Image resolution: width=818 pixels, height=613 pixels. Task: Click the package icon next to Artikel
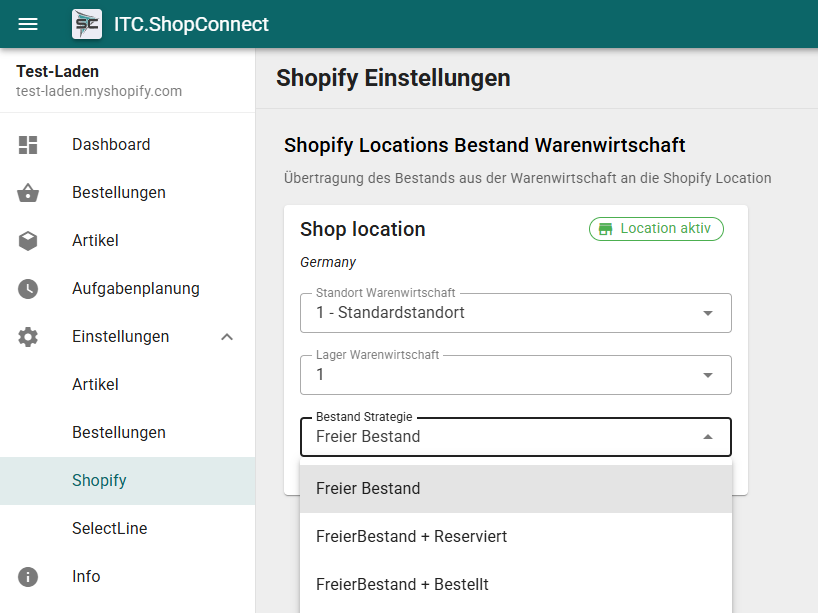click(28, 240)
